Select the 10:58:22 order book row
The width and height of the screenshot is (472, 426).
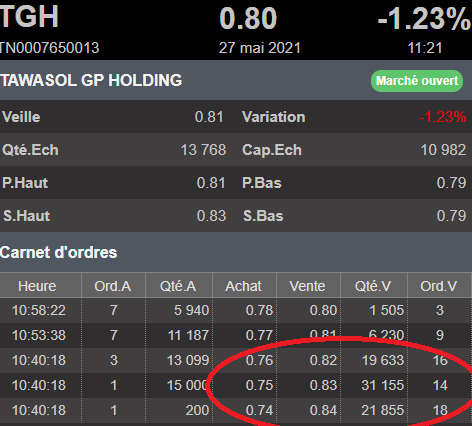pos(236,310)
